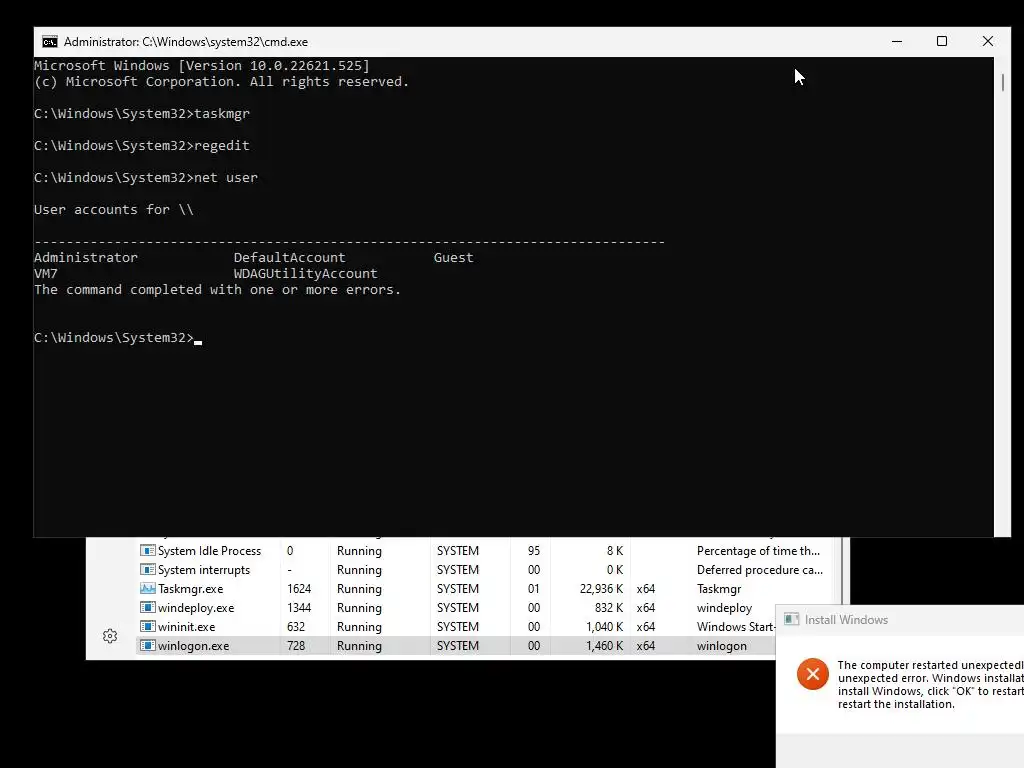Click the Install Windows dialog title bar
Image resolution: width=1024 pixels, height=768 pixels.
pos(900,619)
